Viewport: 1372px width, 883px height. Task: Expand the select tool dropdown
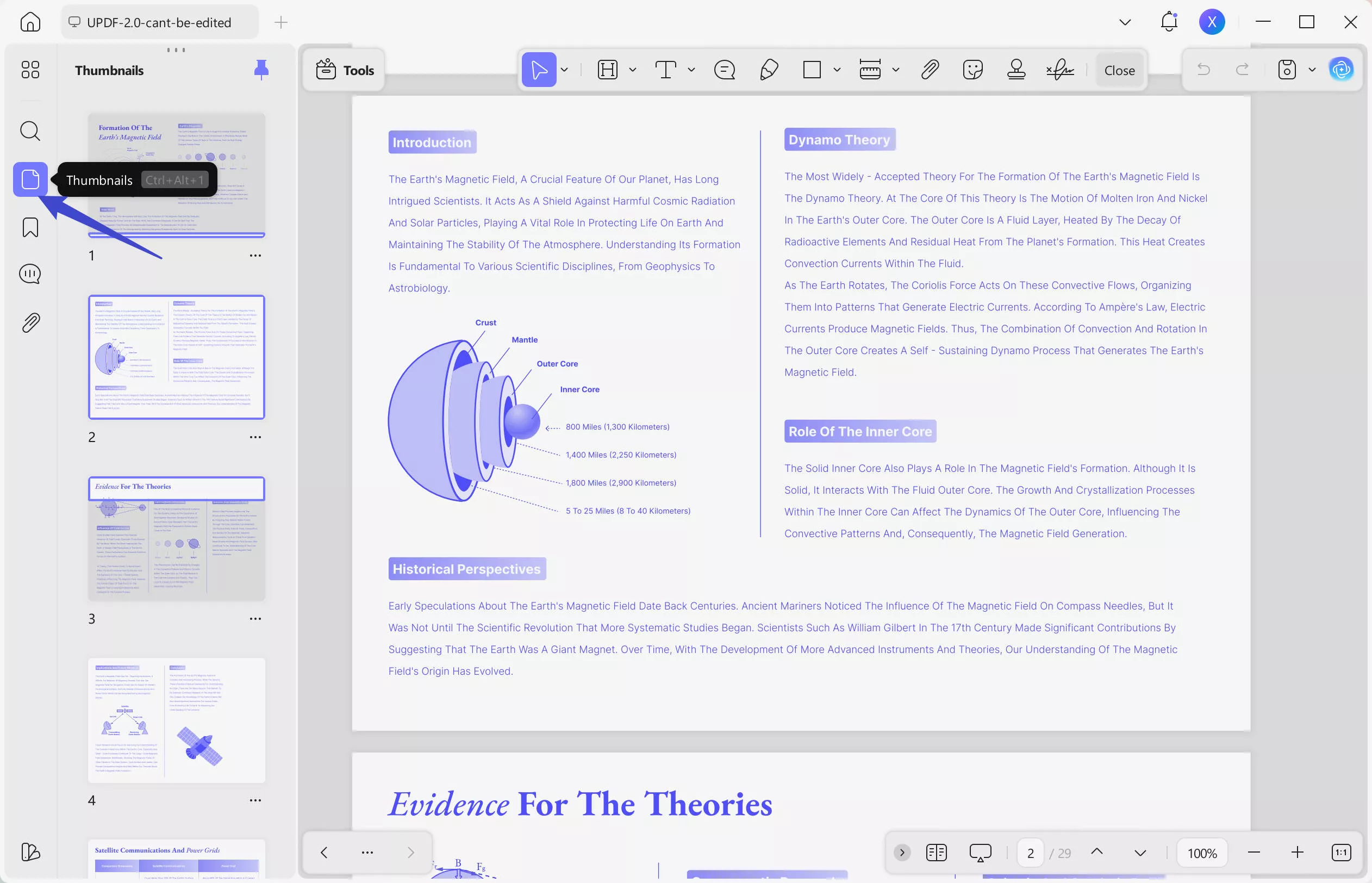click(x=564, y=70)
